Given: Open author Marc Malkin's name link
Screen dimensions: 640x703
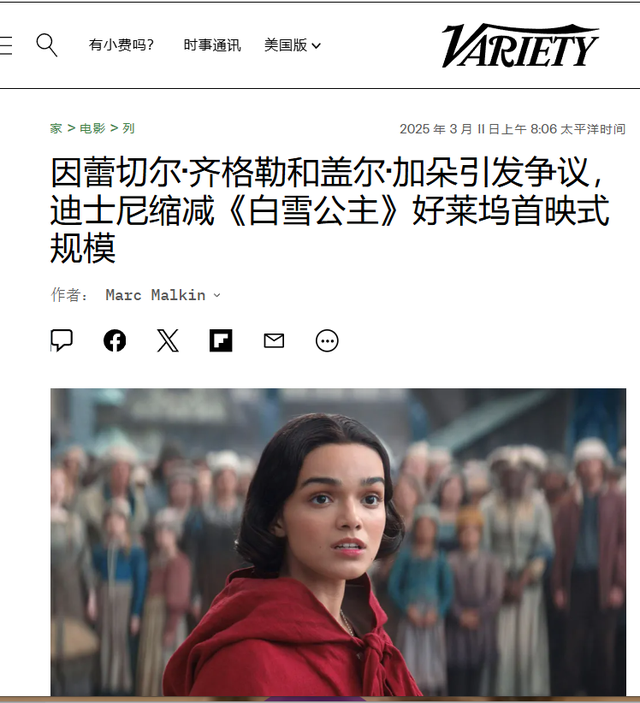Looking at the screenshot, I should pos(156,295).
